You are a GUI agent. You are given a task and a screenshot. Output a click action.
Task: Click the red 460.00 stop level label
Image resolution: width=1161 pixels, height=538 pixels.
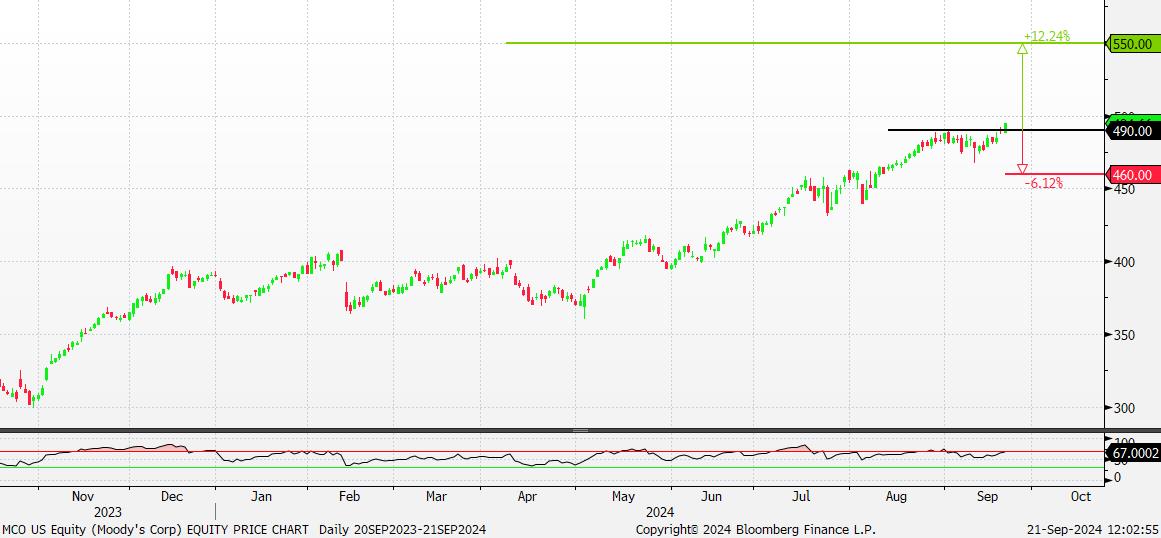[x=1133, y=175]
